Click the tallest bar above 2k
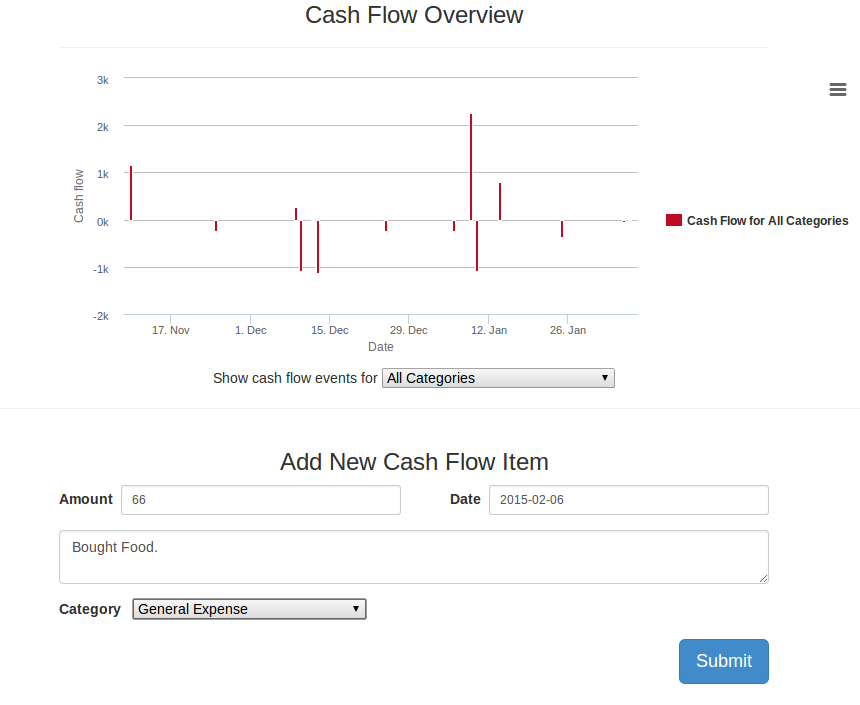The height and width of the screenshot is (705, 860). click(x=471, y=167)
